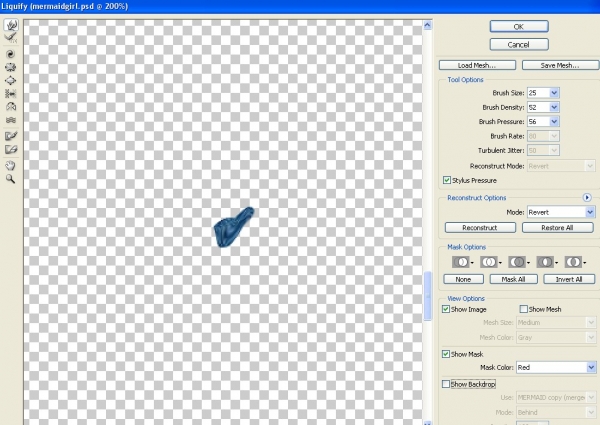Select the Push Left tool
600x425 pixels.
pos(11,93)
